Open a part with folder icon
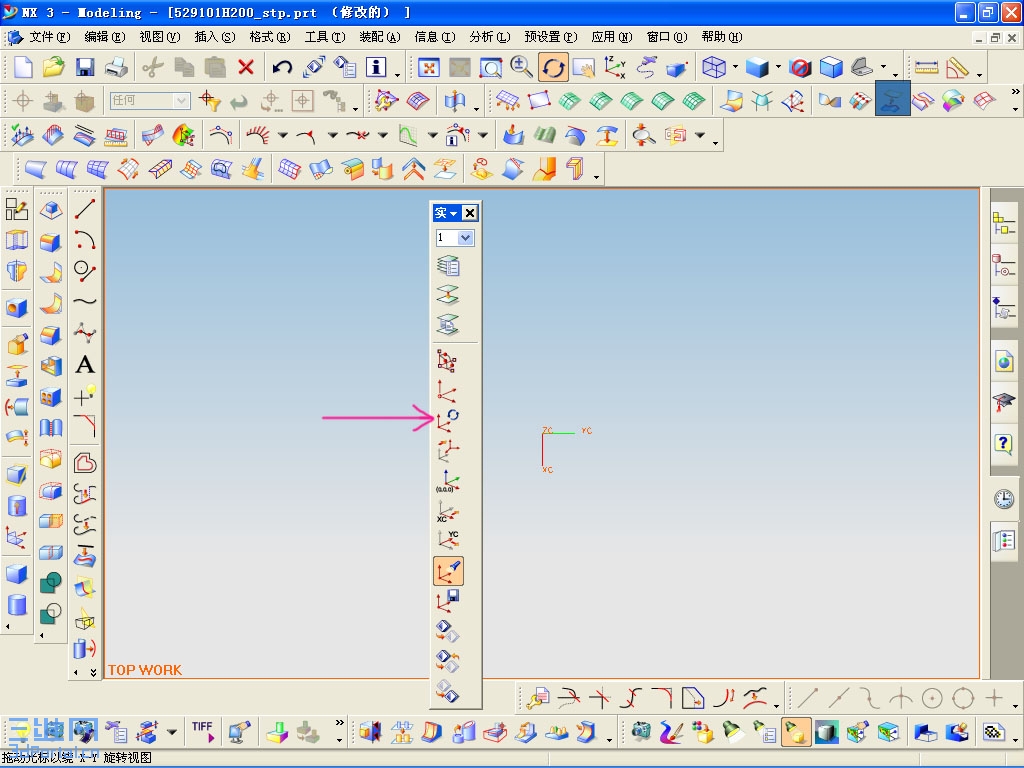This screenshot has height=768, width=1024. point(54,67)
